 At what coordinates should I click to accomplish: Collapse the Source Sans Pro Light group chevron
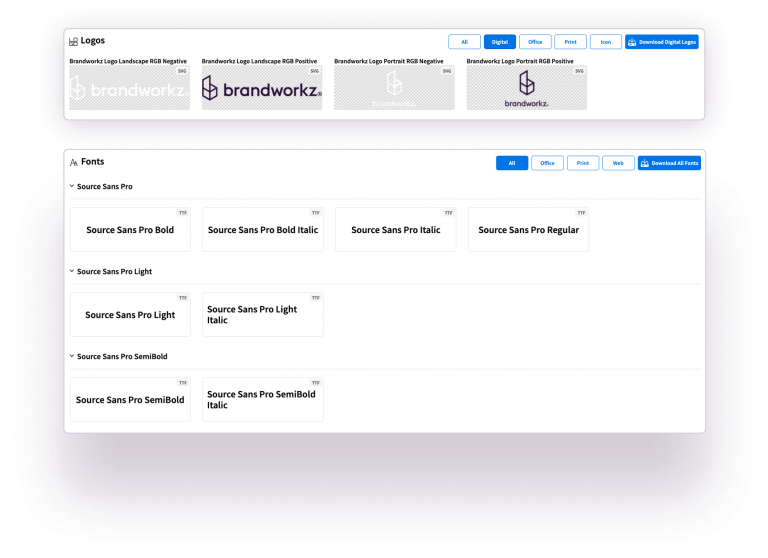[x=72, y=271]
